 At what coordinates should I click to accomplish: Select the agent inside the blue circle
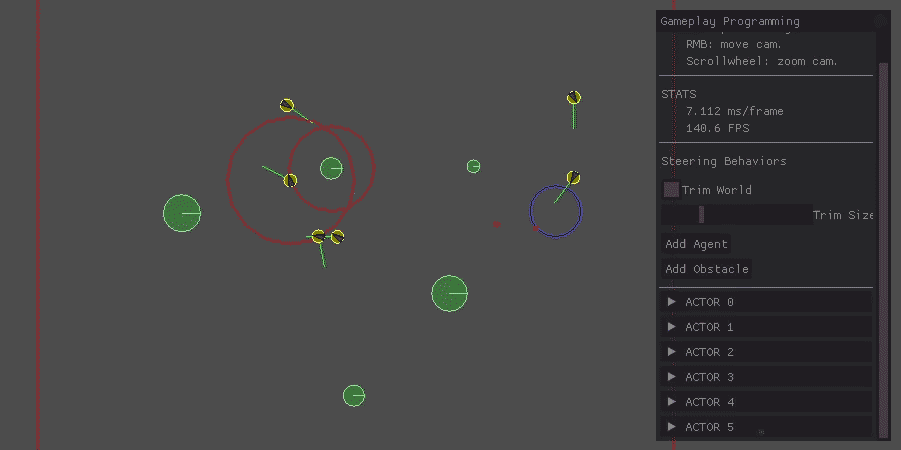click(573, 178)
